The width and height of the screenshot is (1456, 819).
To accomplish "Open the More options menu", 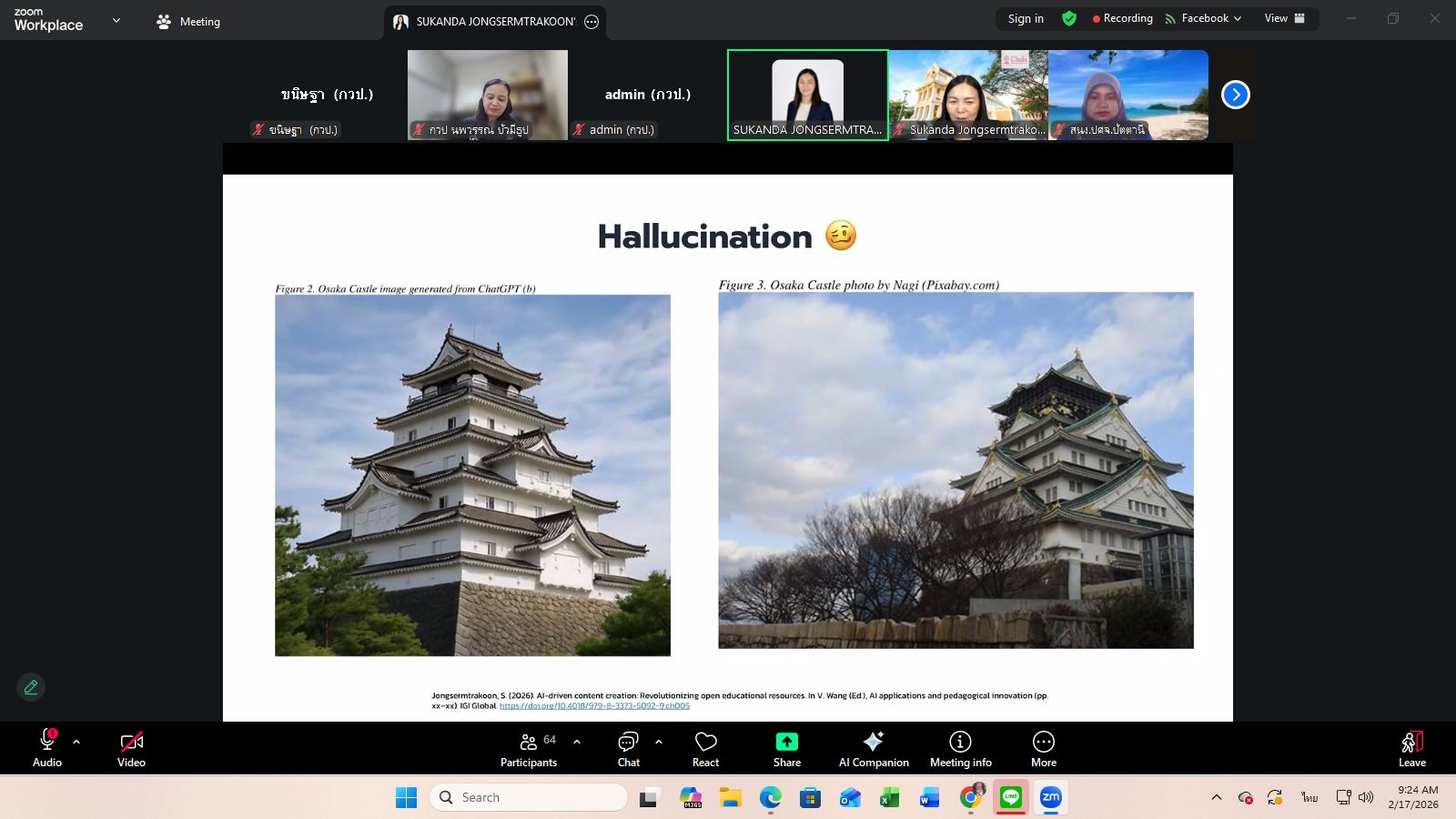I will tap(1043, 749).
